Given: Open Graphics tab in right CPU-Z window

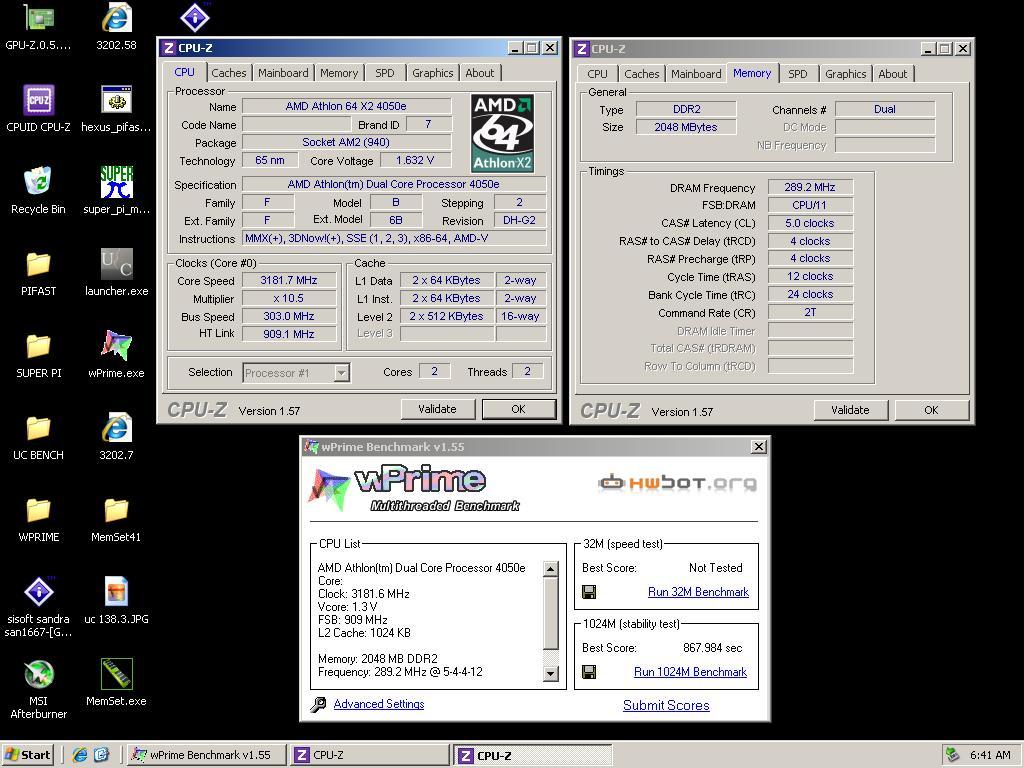Looking at the screenshot, I should 845,74.
